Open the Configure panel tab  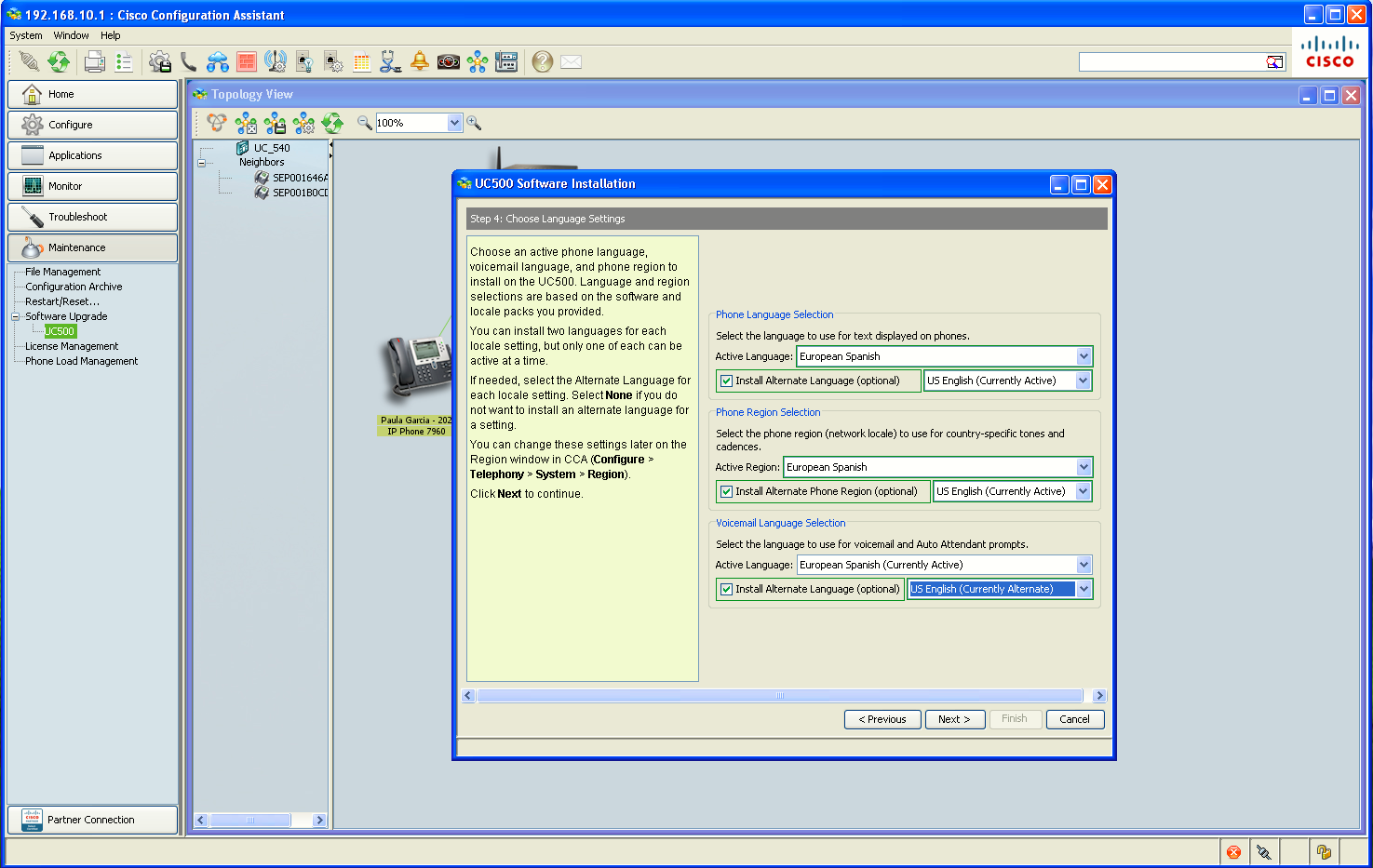pos(92,125)
